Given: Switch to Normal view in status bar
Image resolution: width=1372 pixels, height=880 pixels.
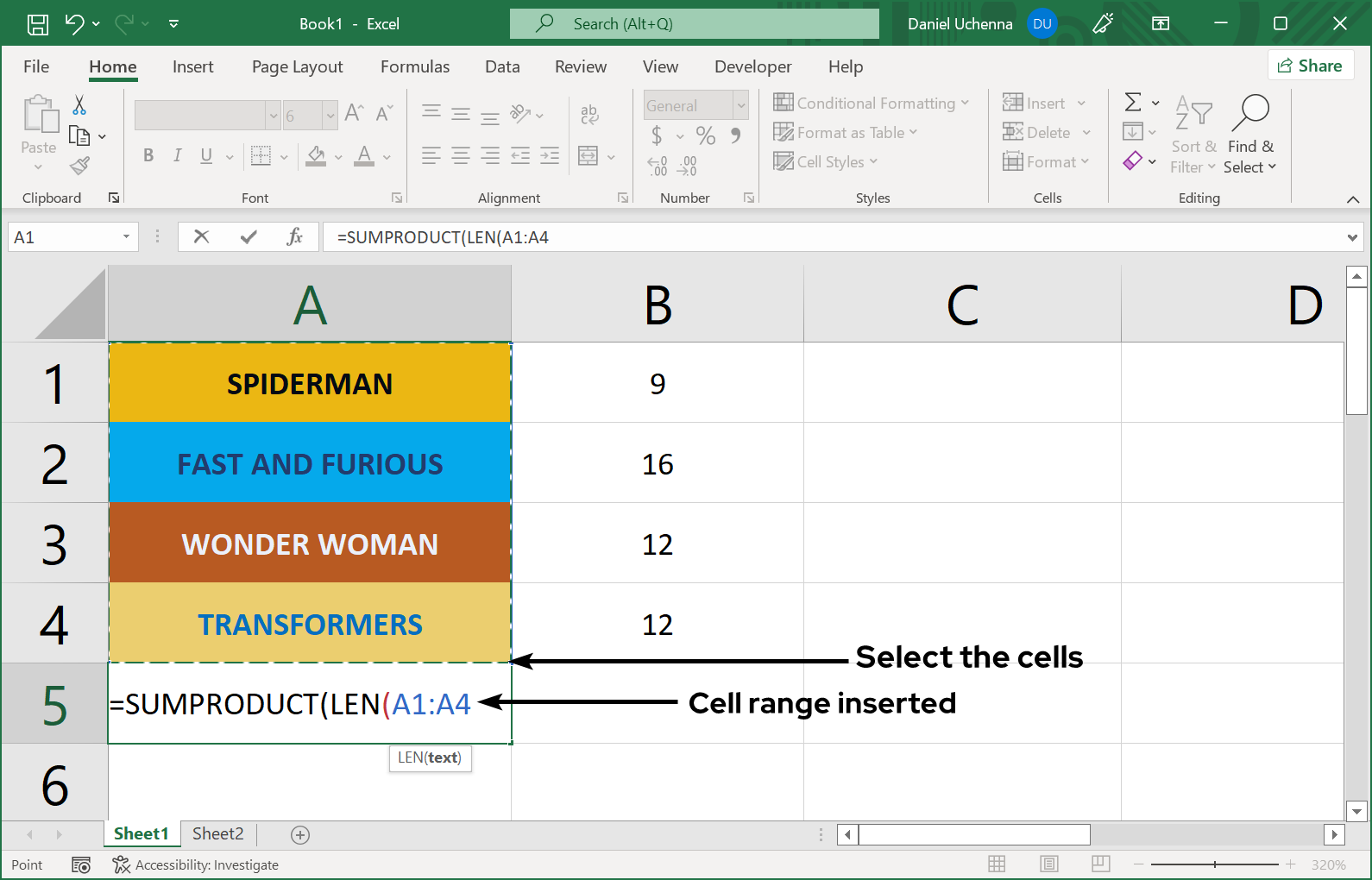Looking at the screenshot, I should click(997, 864).
